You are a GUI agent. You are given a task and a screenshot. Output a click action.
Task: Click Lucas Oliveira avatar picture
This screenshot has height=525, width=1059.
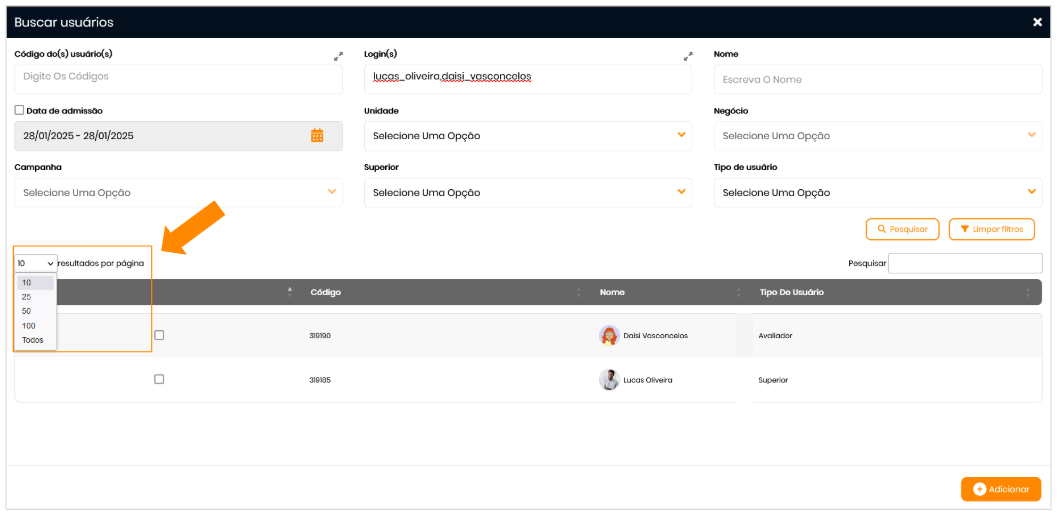pos(609,380)
